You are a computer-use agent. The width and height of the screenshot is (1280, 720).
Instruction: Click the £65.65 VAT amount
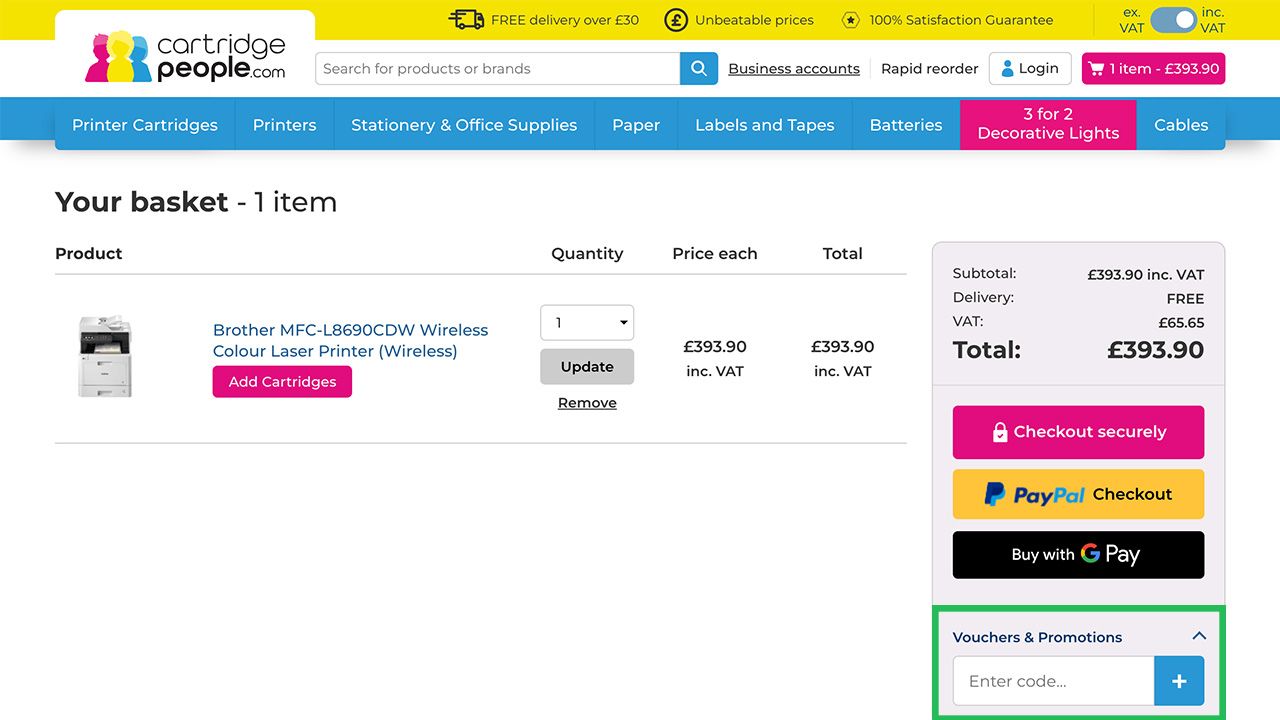click(x=1181, y=323)
